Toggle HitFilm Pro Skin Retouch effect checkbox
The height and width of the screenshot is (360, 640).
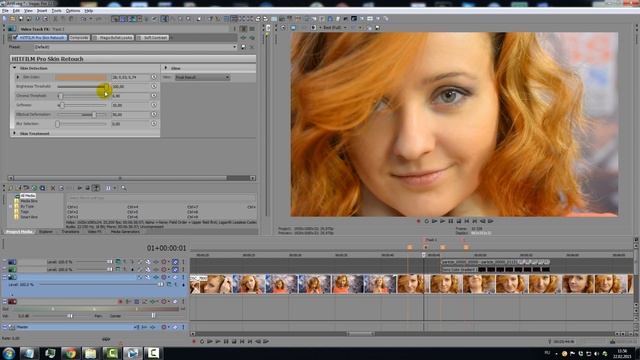pos(15,38)
